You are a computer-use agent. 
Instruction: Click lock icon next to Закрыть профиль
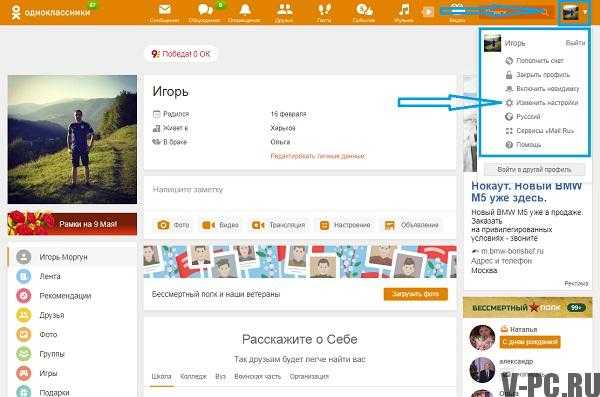(x=509, y=75)
